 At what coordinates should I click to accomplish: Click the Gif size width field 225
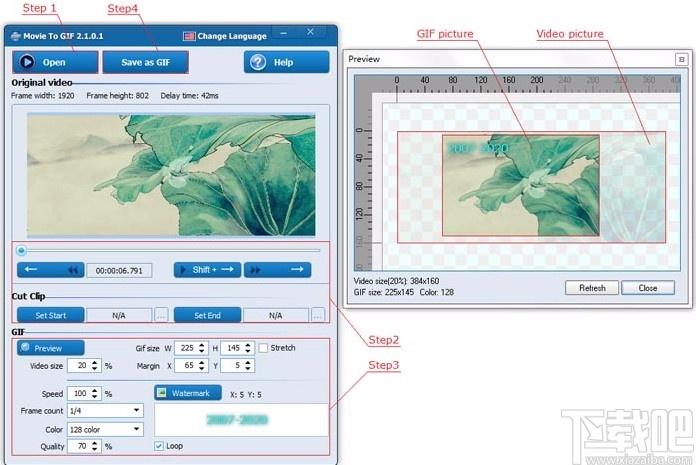click(186, 348)
